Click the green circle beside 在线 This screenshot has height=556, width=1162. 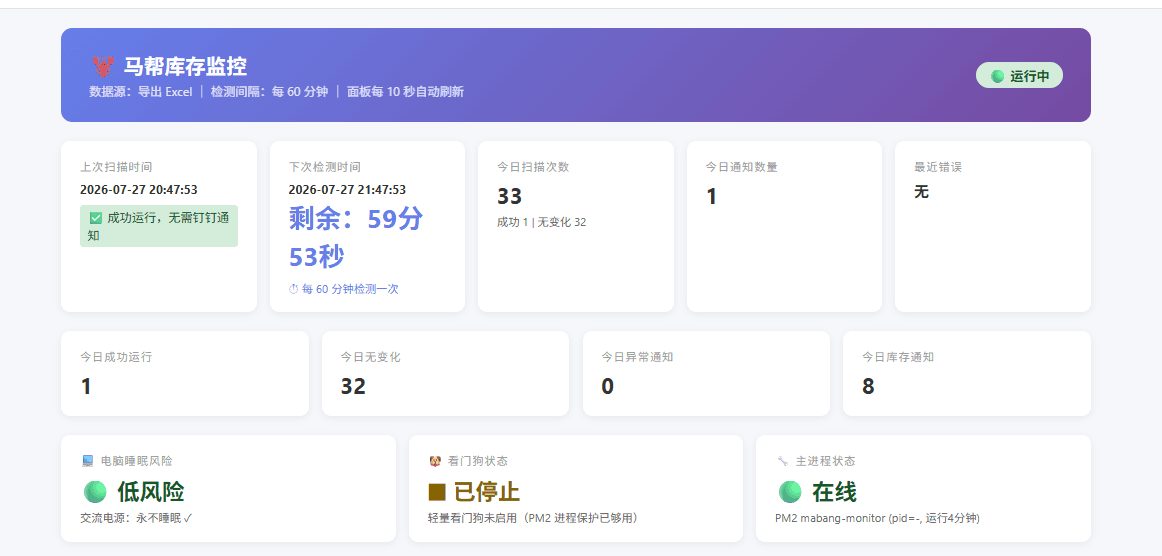[790, 492]
